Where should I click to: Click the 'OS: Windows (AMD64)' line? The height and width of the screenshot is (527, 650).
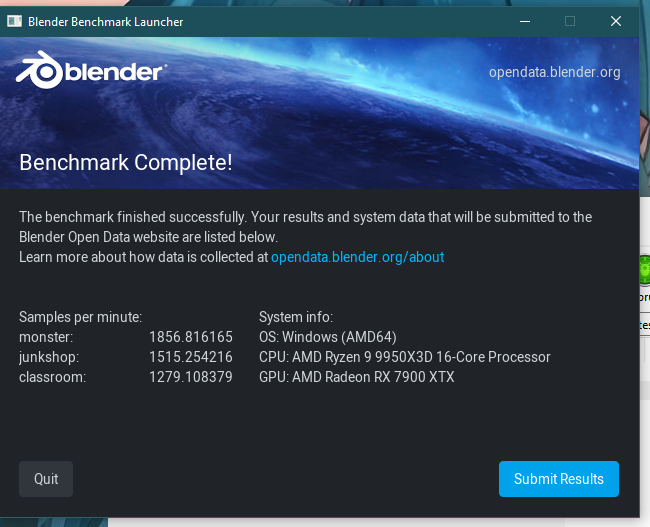(x=328, y=337)
